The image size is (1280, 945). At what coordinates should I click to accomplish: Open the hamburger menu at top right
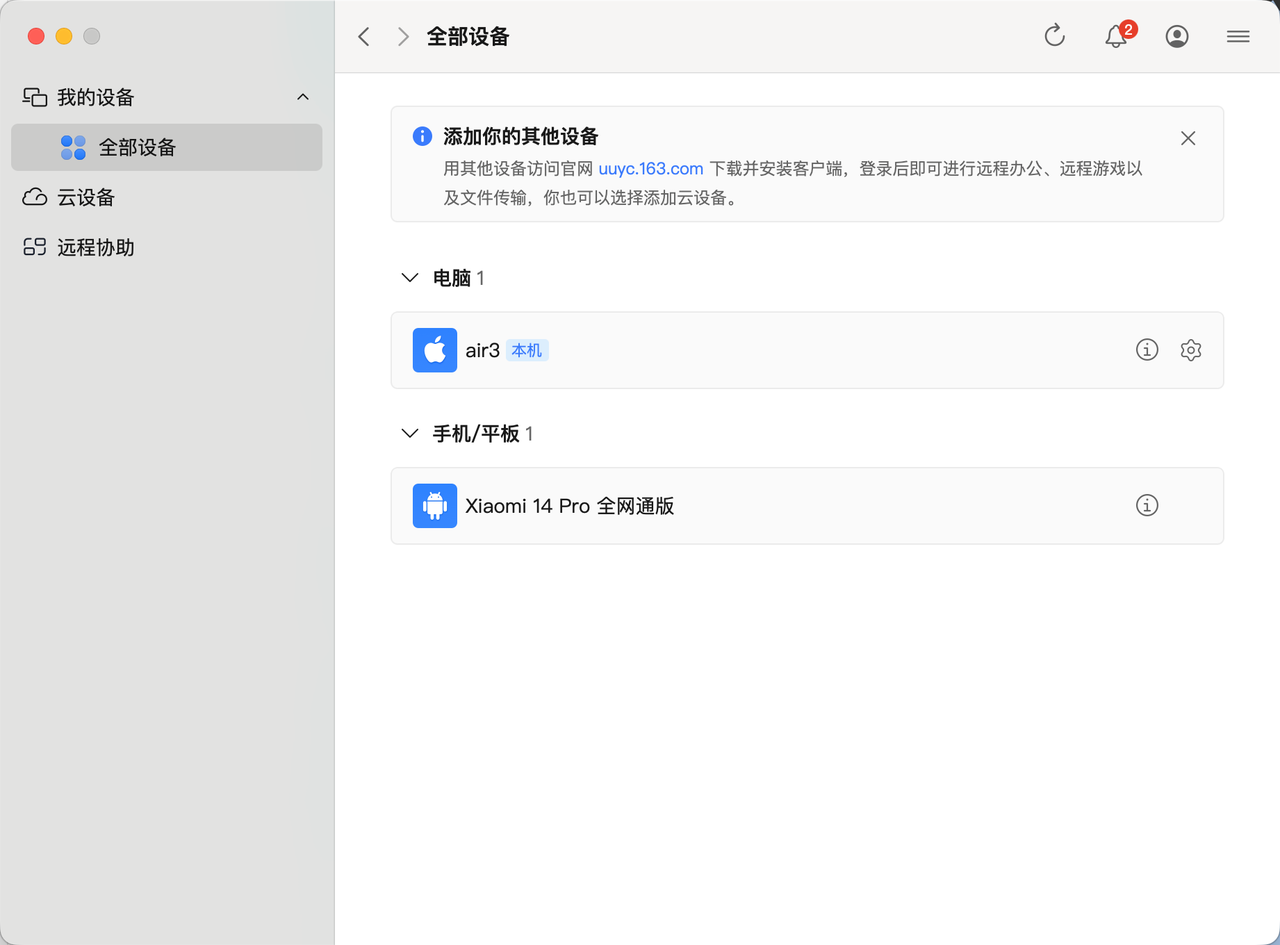click(x=1238, y=36)
